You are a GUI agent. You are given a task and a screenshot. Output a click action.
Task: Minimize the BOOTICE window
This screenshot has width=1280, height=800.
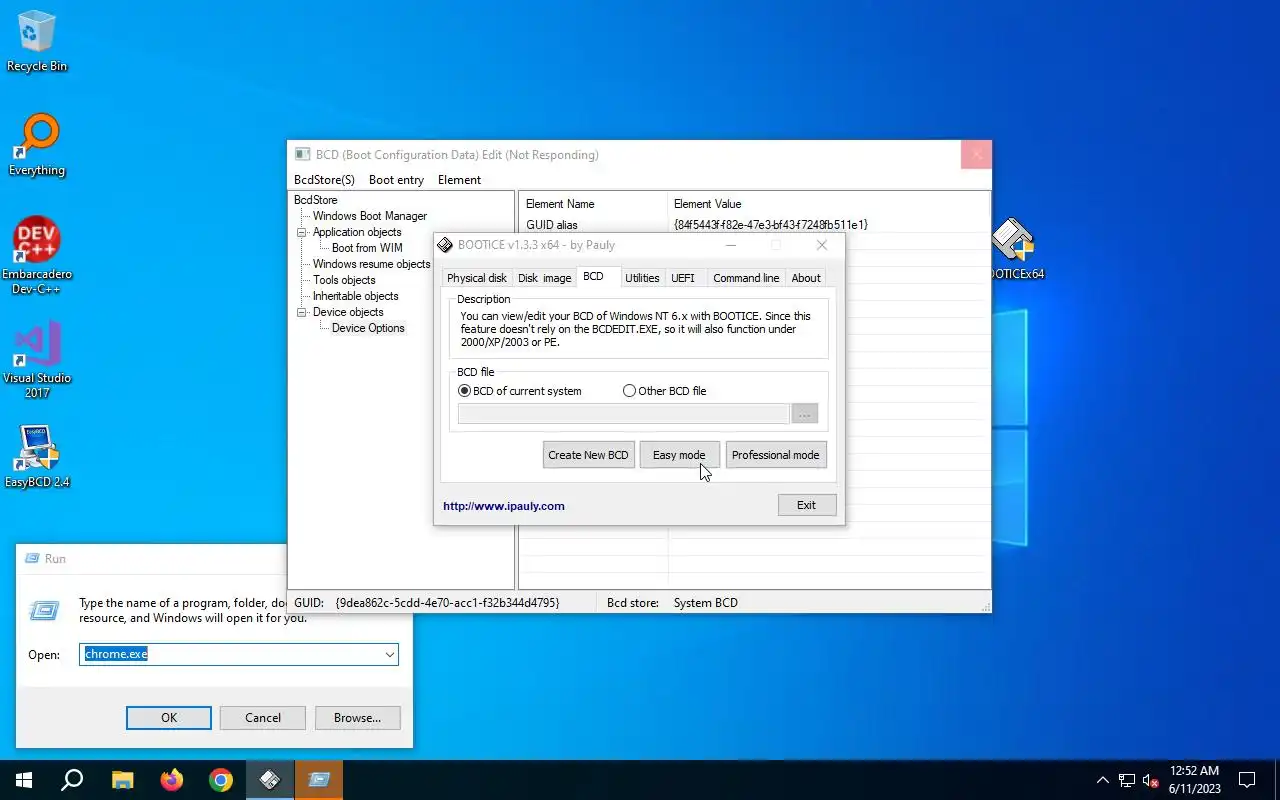pyautogui.click(x=731, y=245)
